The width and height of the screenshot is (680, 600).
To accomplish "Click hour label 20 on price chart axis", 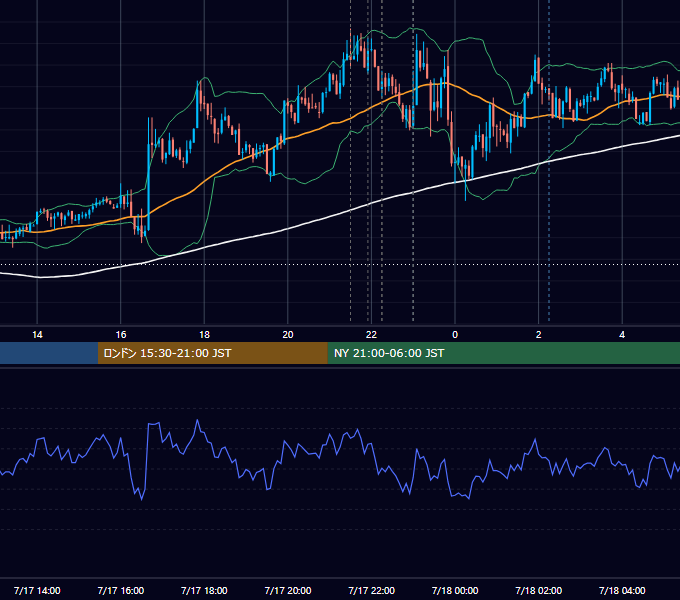I will pyautogui.click(x=288, y=334).
